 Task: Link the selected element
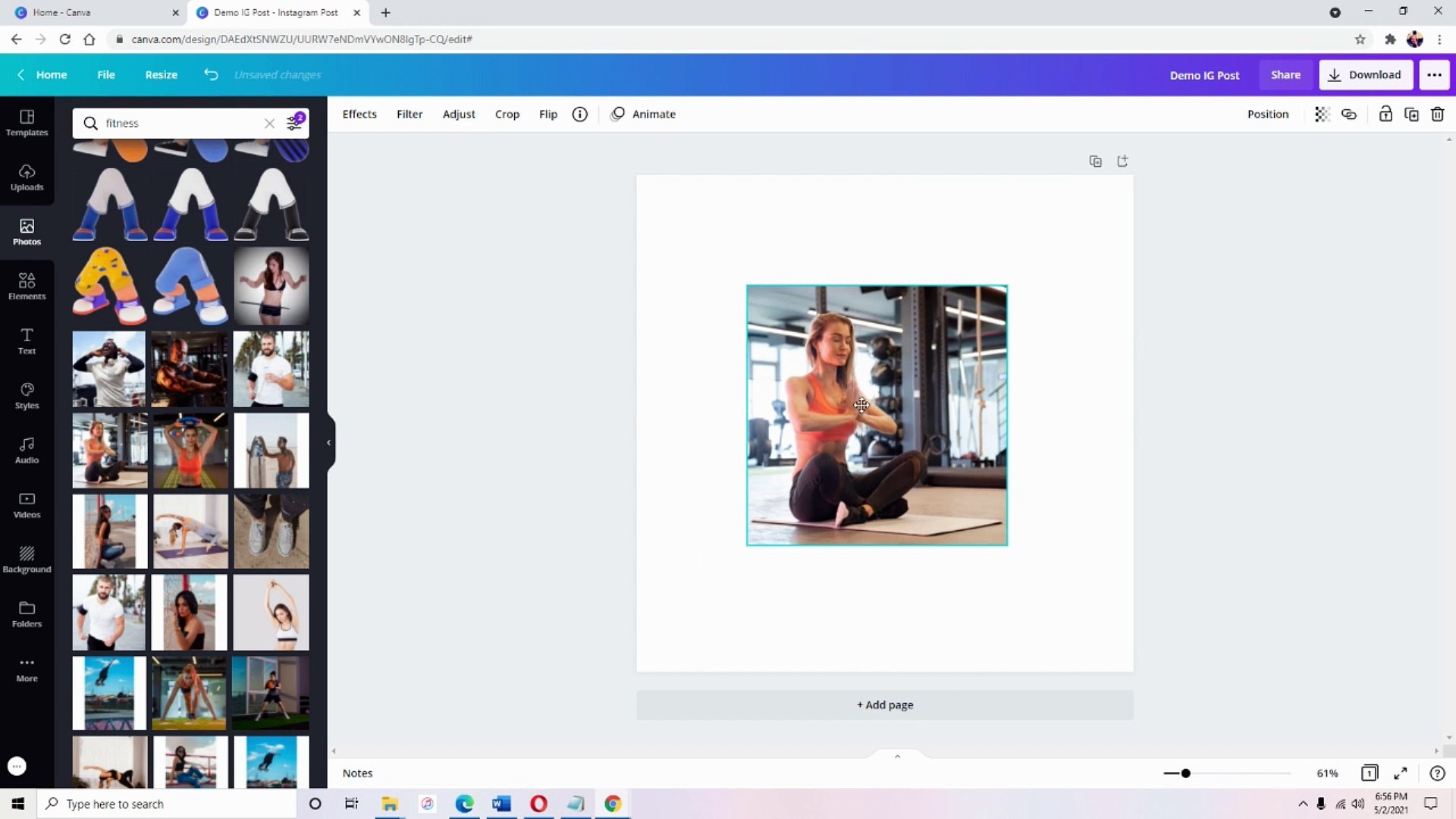[1349, 114]
